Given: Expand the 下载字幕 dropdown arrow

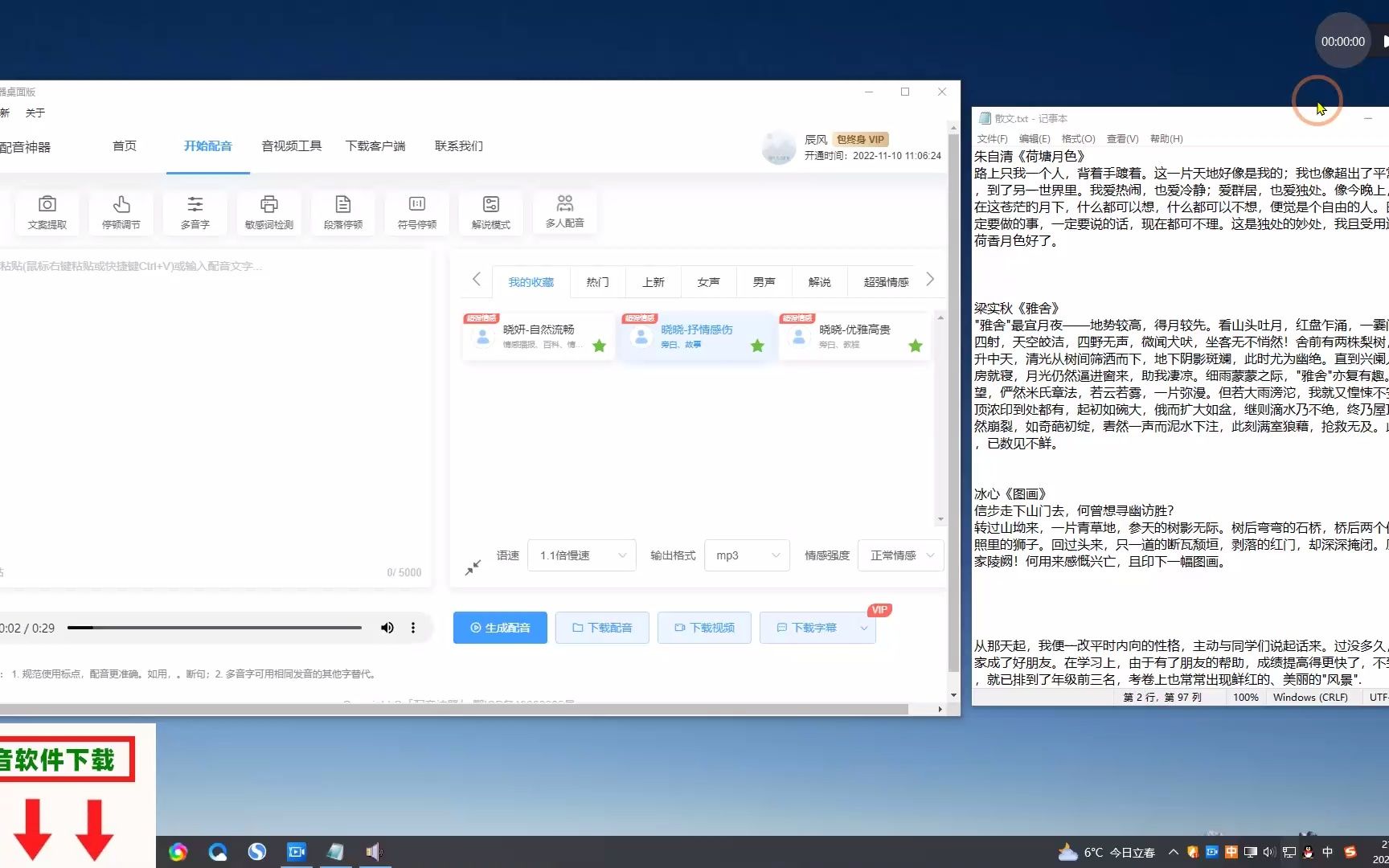Looking at the screenshot, I should point(864,628).
